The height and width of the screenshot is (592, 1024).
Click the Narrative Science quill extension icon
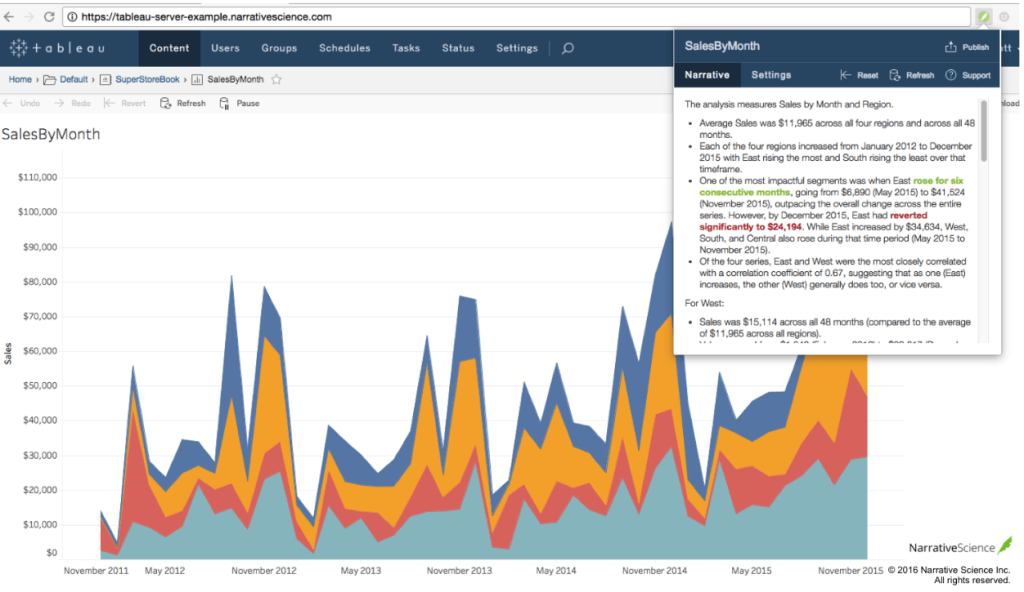click(984, 17)
